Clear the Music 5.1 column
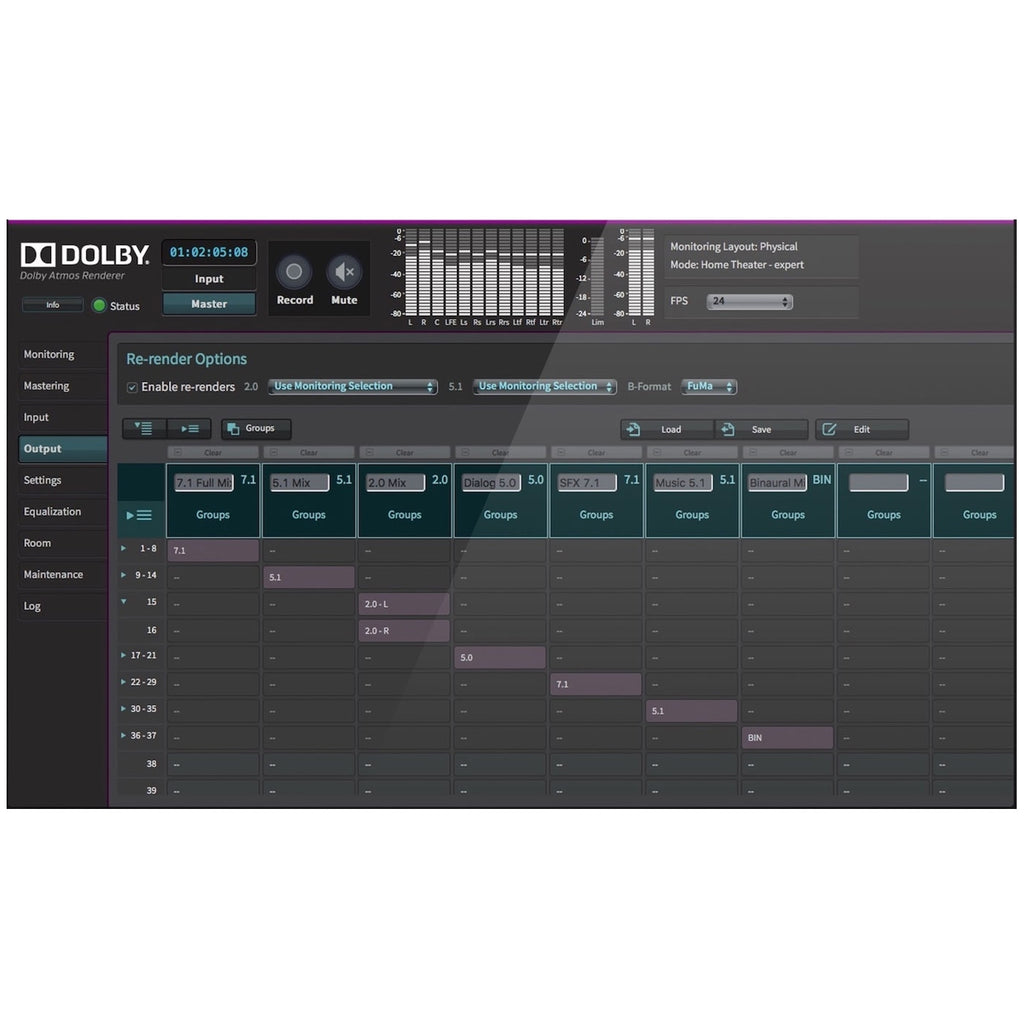Screen dimensions: 1024x1024 pyautogui.click(x=692, y=453)
